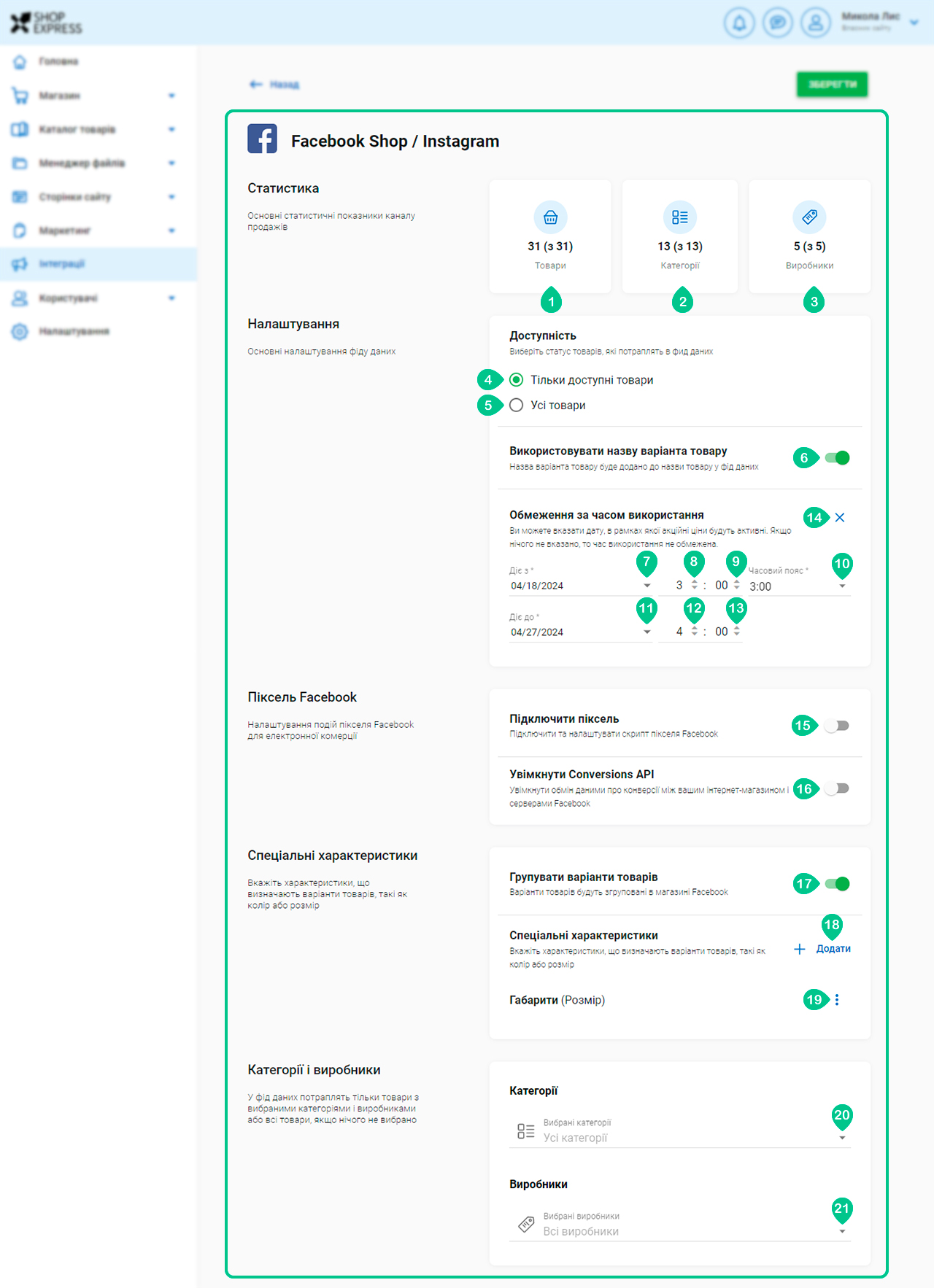Expand the Сторінки сайту sidebar chevron
934x1288 pixels.
(171, 197)
